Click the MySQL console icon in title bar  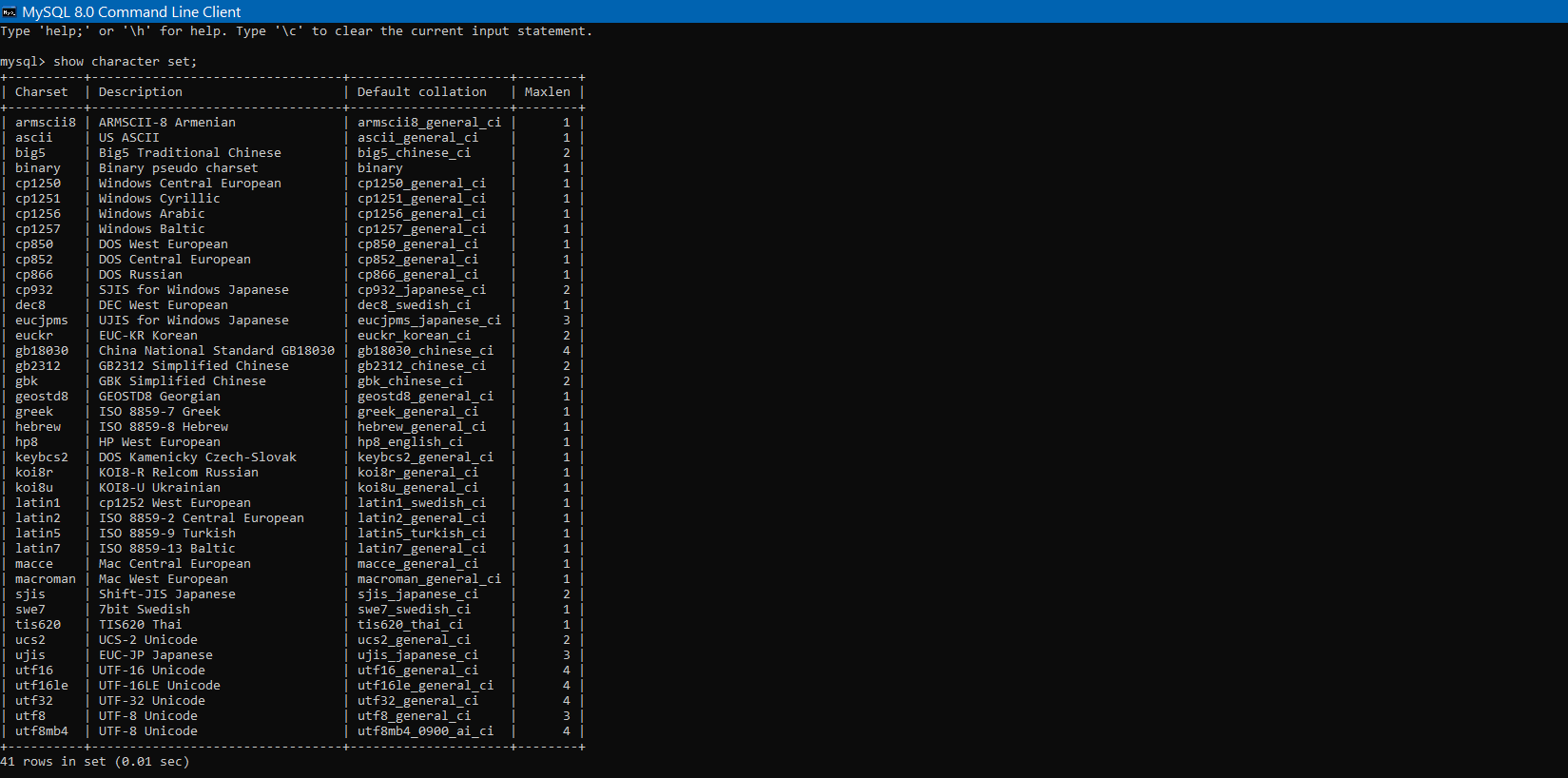click(10, 11)
